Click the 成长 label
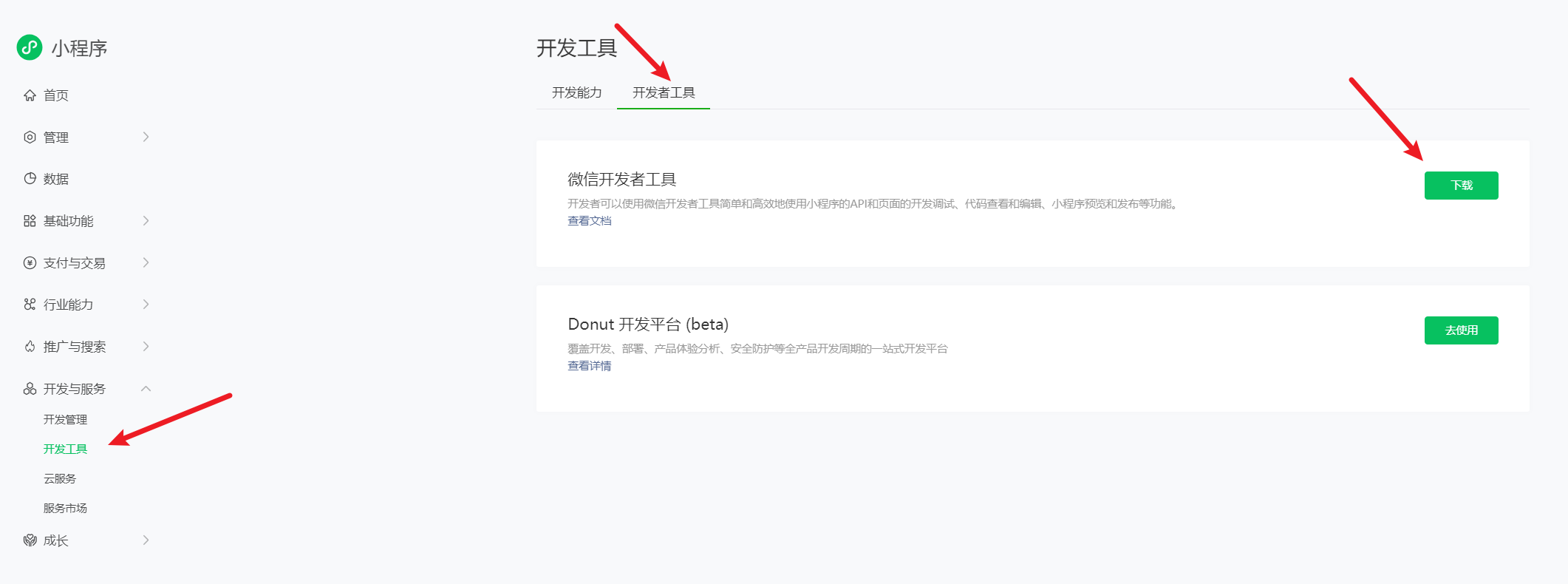 pyautogui.click(x=56, y=541)
